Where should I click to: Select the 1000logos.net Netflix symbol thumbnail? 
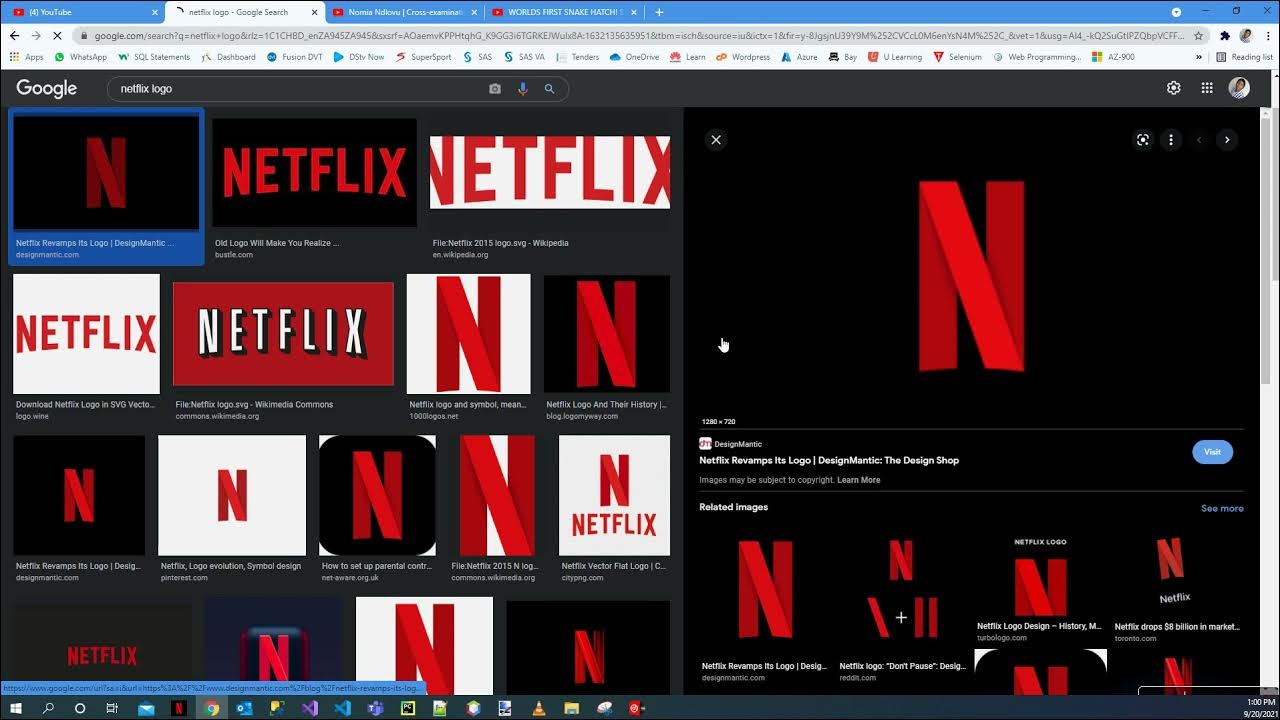(x=468, y=334)
